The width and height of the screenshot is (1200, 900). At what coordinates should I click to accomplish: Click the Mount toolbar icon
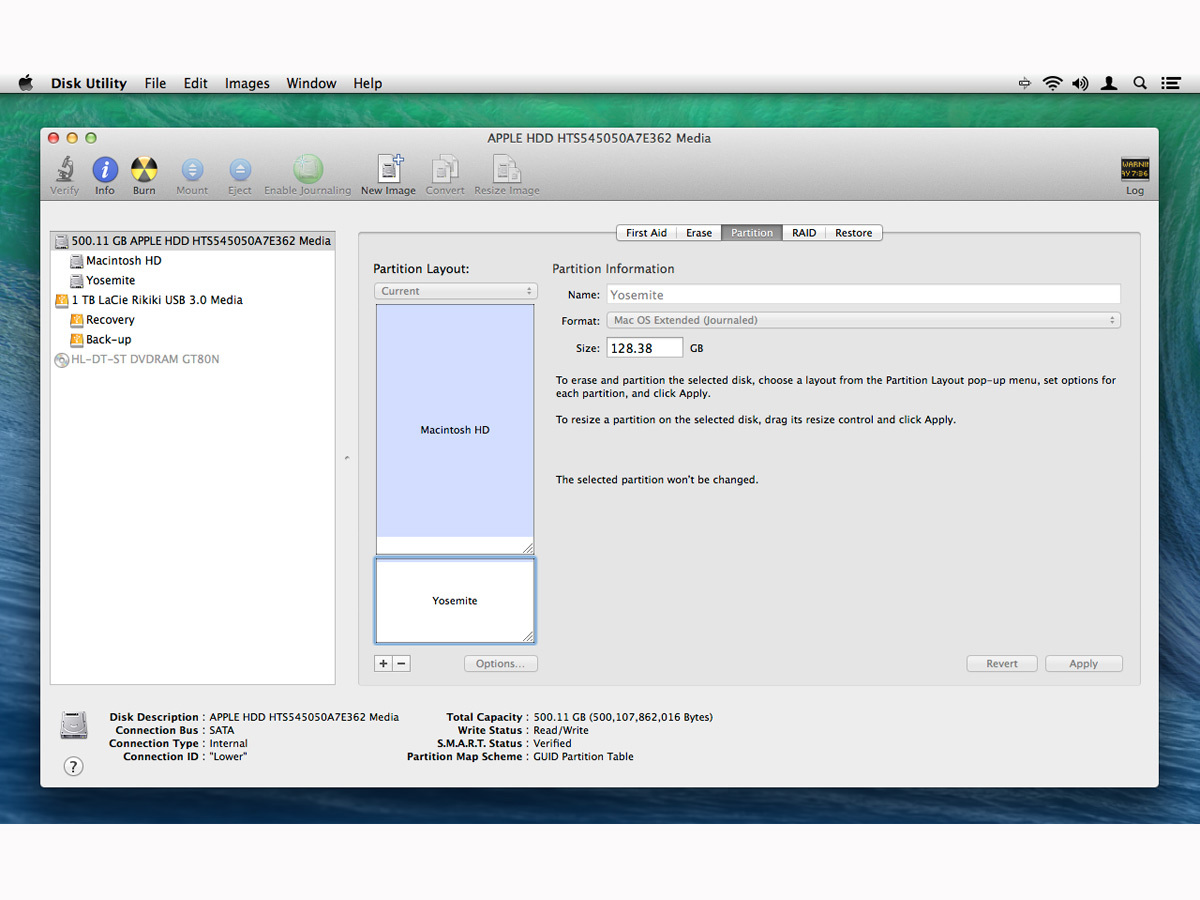point(192,170)
